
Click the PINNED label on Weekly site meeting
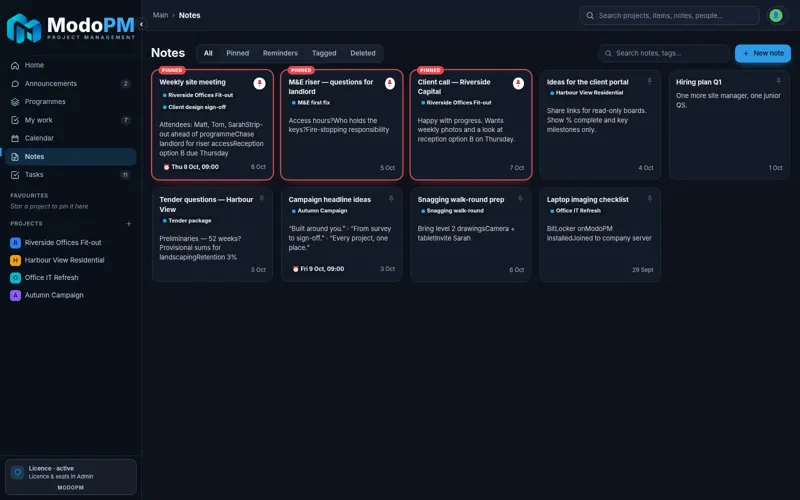pos(172,70)
